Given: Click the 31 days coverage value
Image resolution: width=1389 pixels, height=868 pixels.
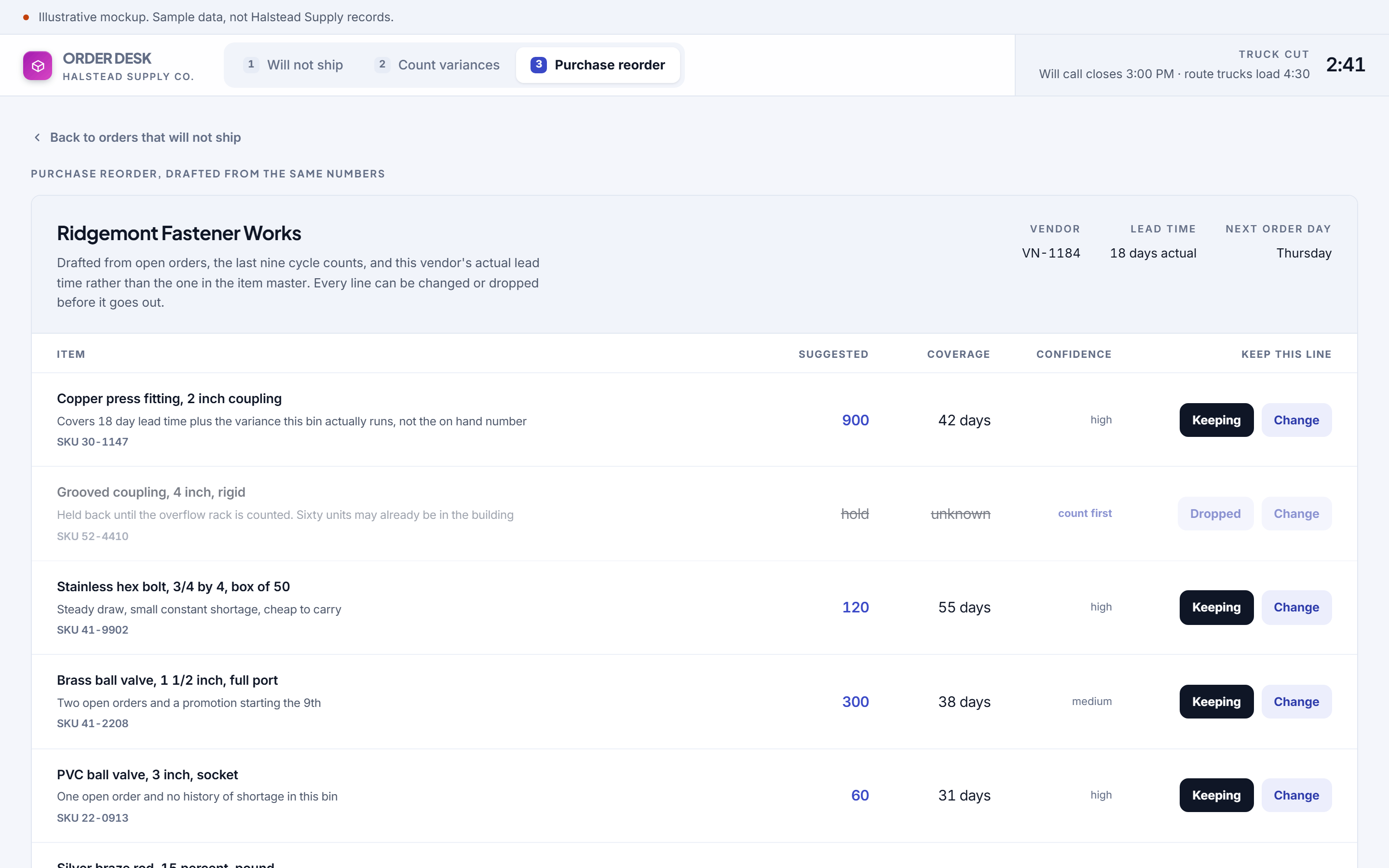Looking at the screenshot, I should [964, 795].
